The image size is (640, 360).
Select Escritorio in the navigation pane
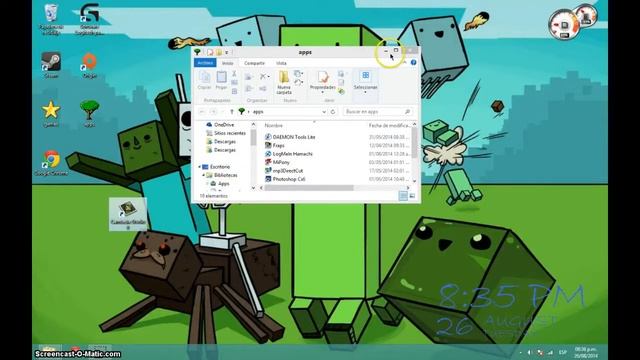pos(216,167)
